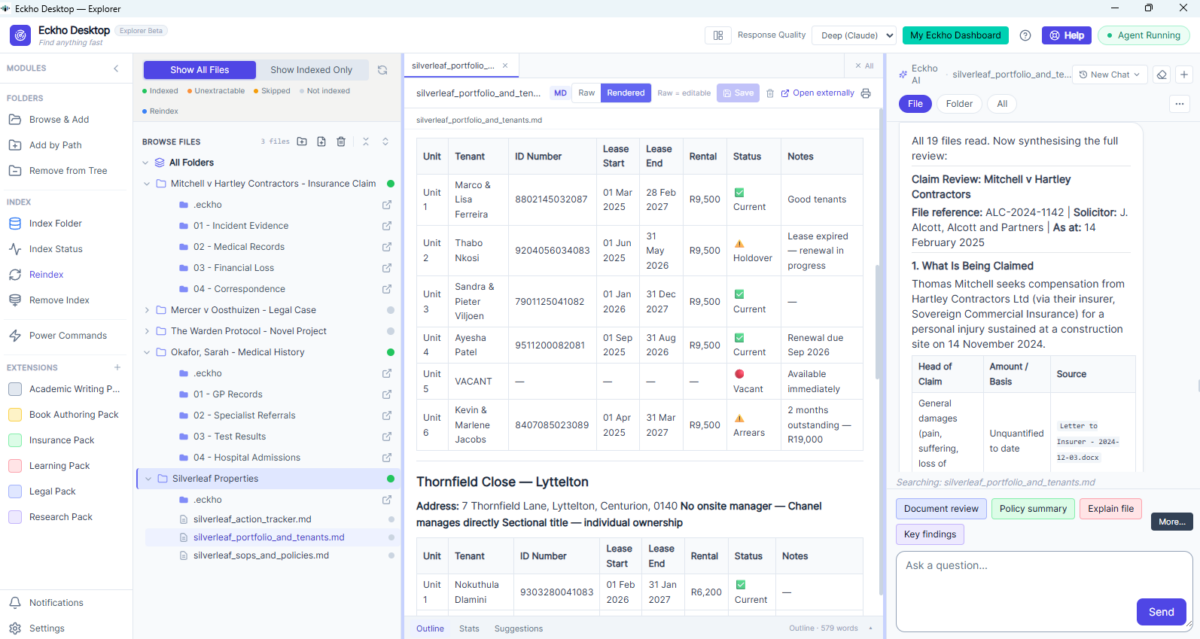Screen dimensions: 1200x639
Task: Click the plus icon beside New Chat
Action: pos(1183,74)
